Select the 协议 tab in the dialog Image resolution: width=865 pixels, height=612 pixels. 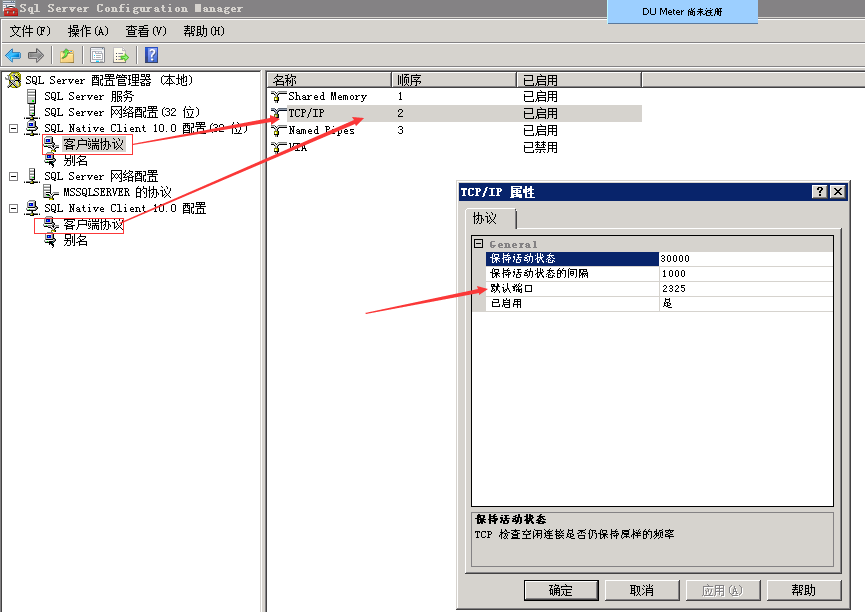click(490, 219)
